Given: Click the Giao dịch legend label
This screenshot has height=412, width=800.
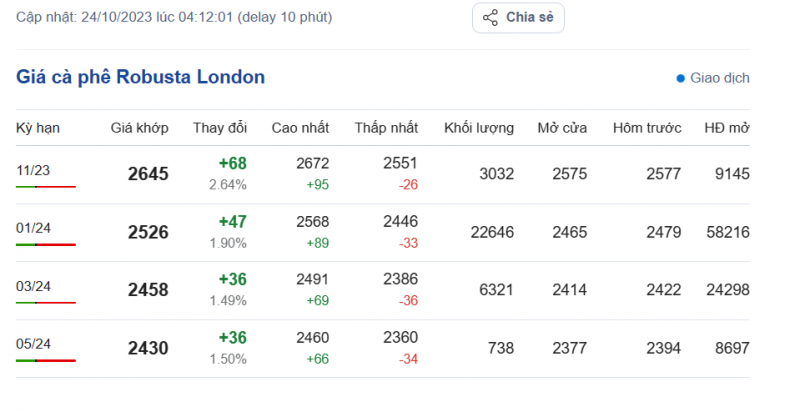Looking at the screenshot, I should pyautogui.click(x=720, y=78).
